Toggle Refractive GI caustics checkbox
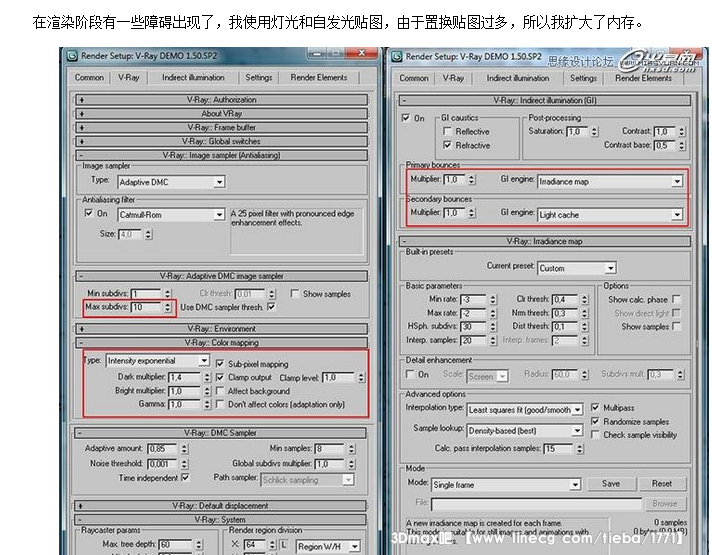 tap(447, 145)
